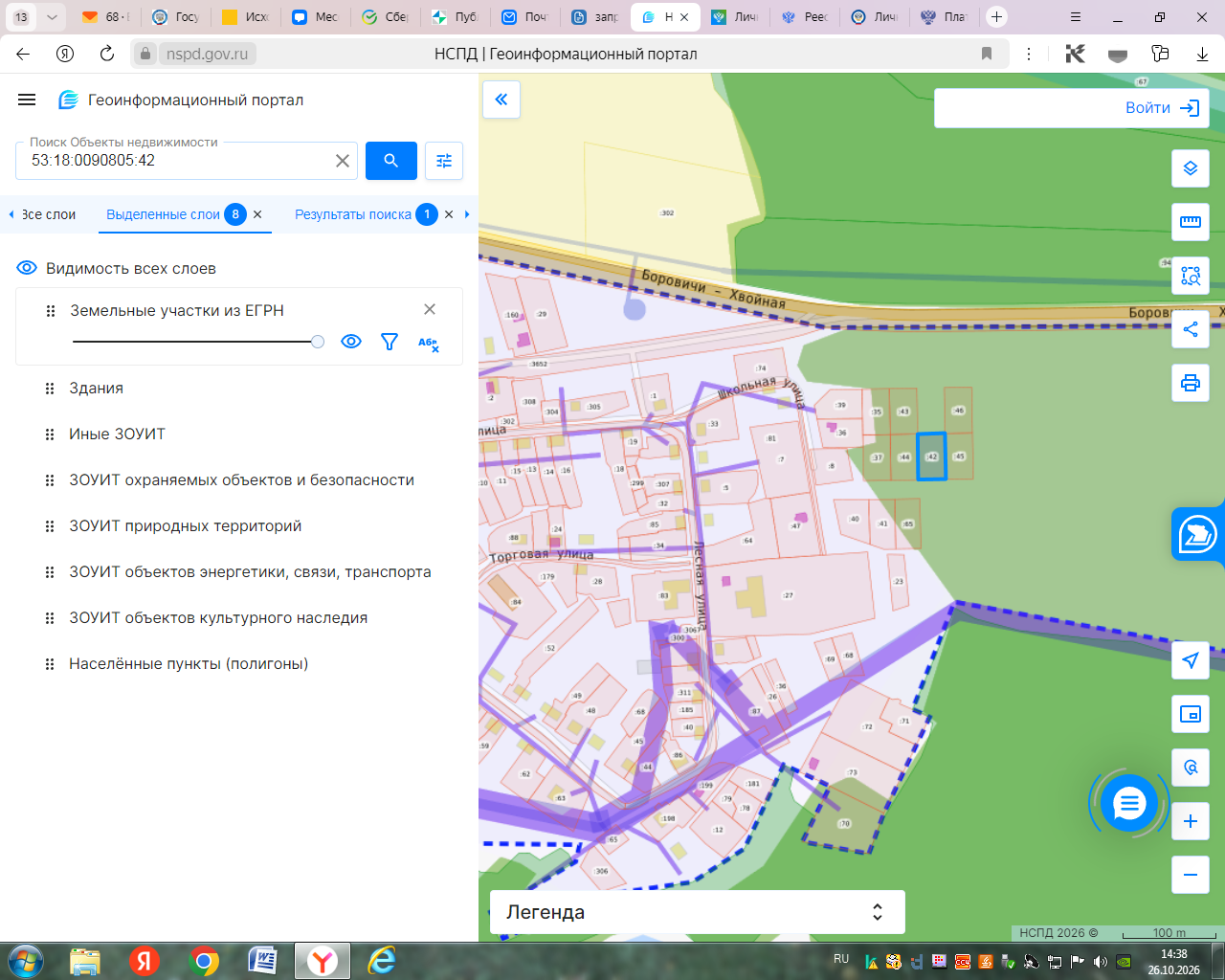This screenshot has width=1225, height=980.
Task: Clear the cadastral number search field
Action: 343,161
